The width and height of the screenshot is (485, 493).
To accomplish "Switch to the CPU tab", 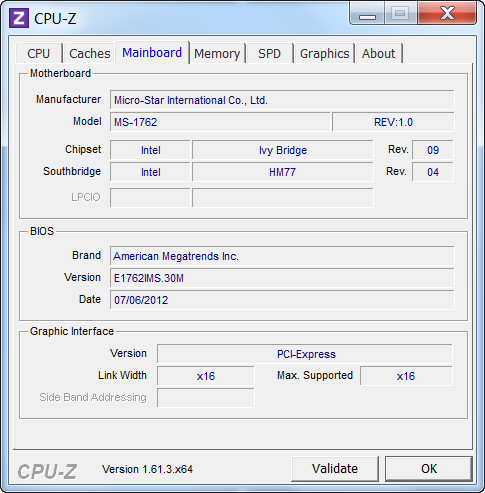I will 39,53.
